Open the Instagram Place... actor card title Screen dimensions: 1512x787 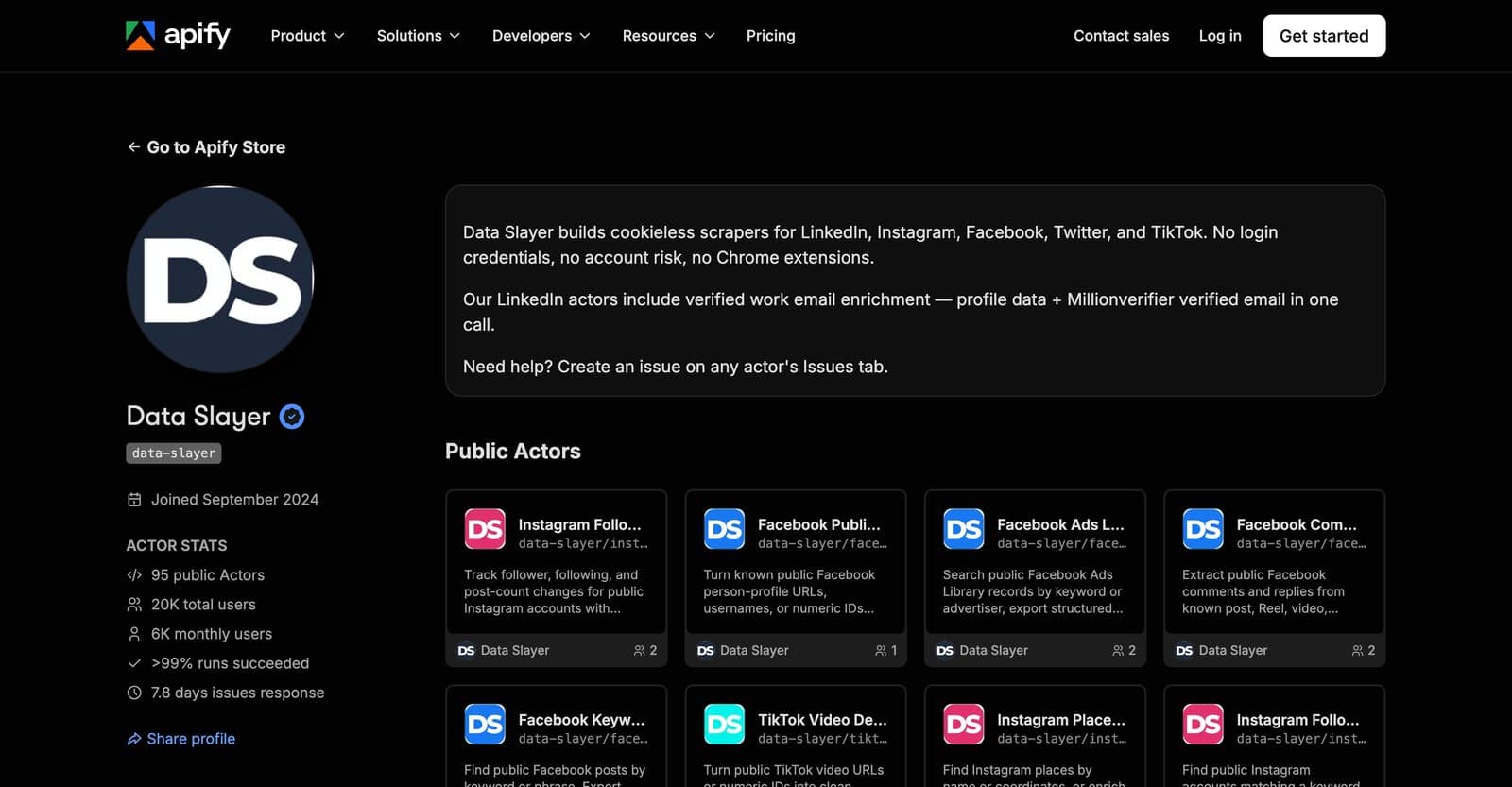pyautogui.click(x=1061, y=720)
